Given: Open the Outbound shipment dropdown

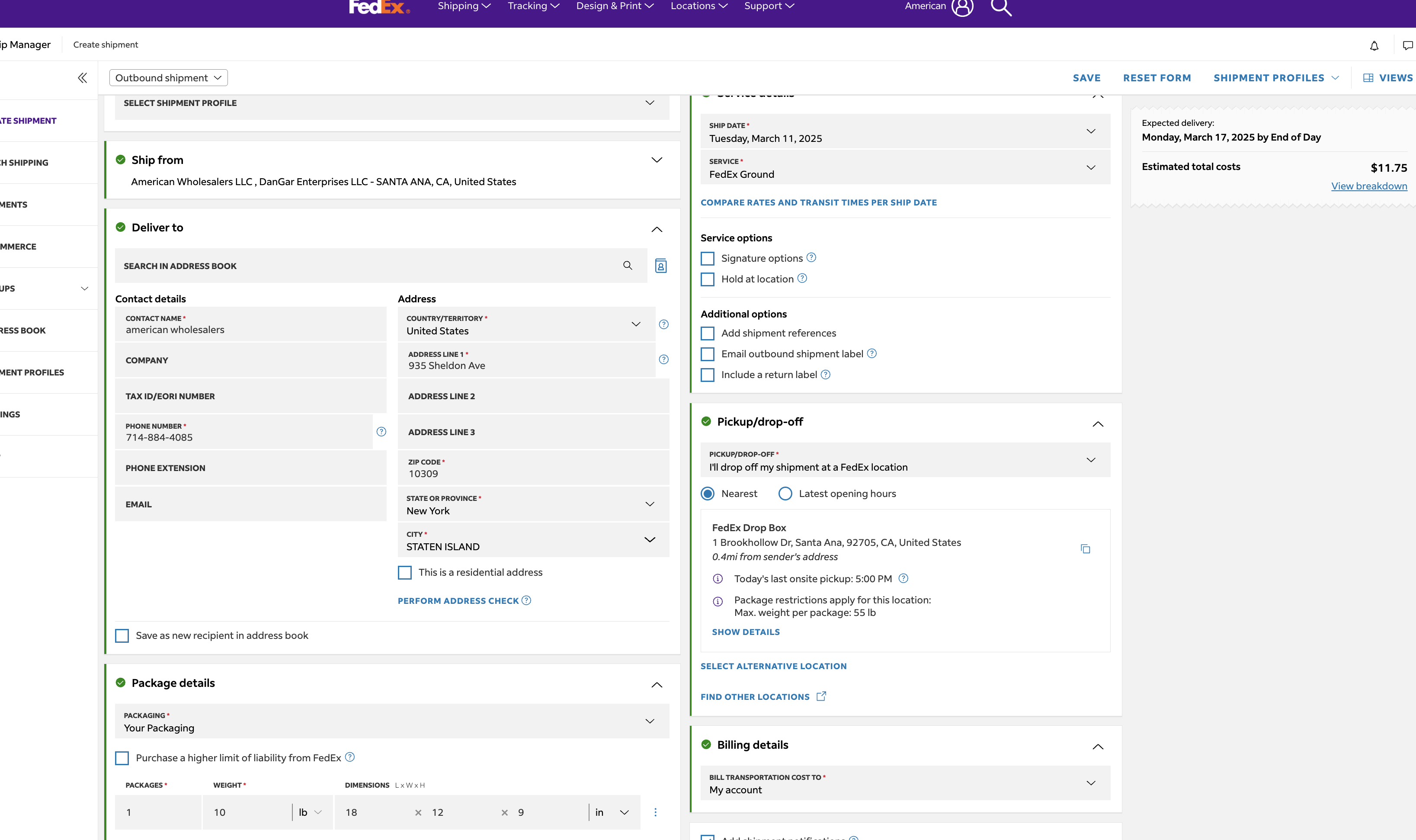Looking at the screenshot, I should coord(169,78).
